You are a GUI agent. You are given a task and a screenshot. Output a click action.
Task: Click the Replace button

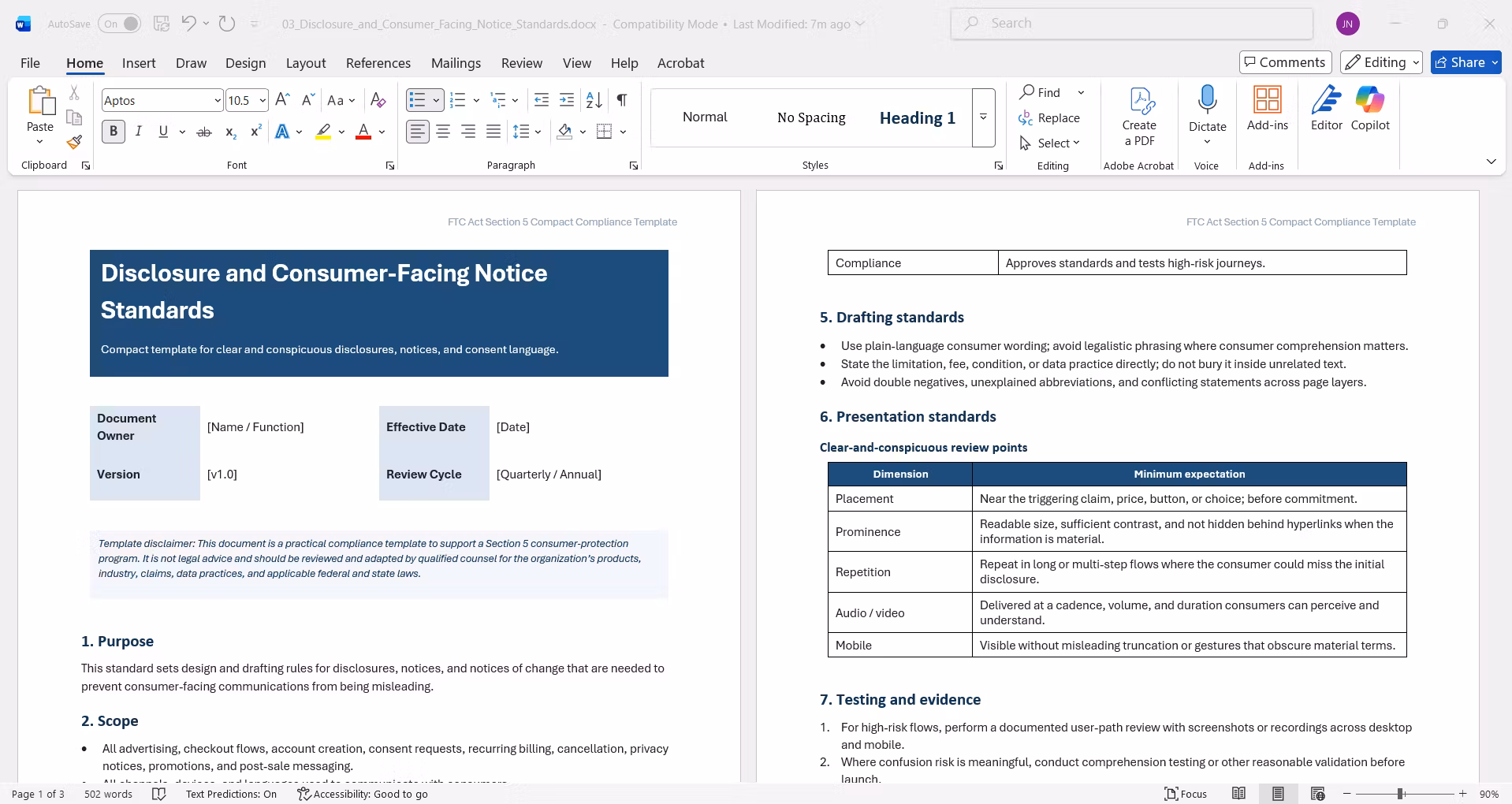[x=1049, y=117]
